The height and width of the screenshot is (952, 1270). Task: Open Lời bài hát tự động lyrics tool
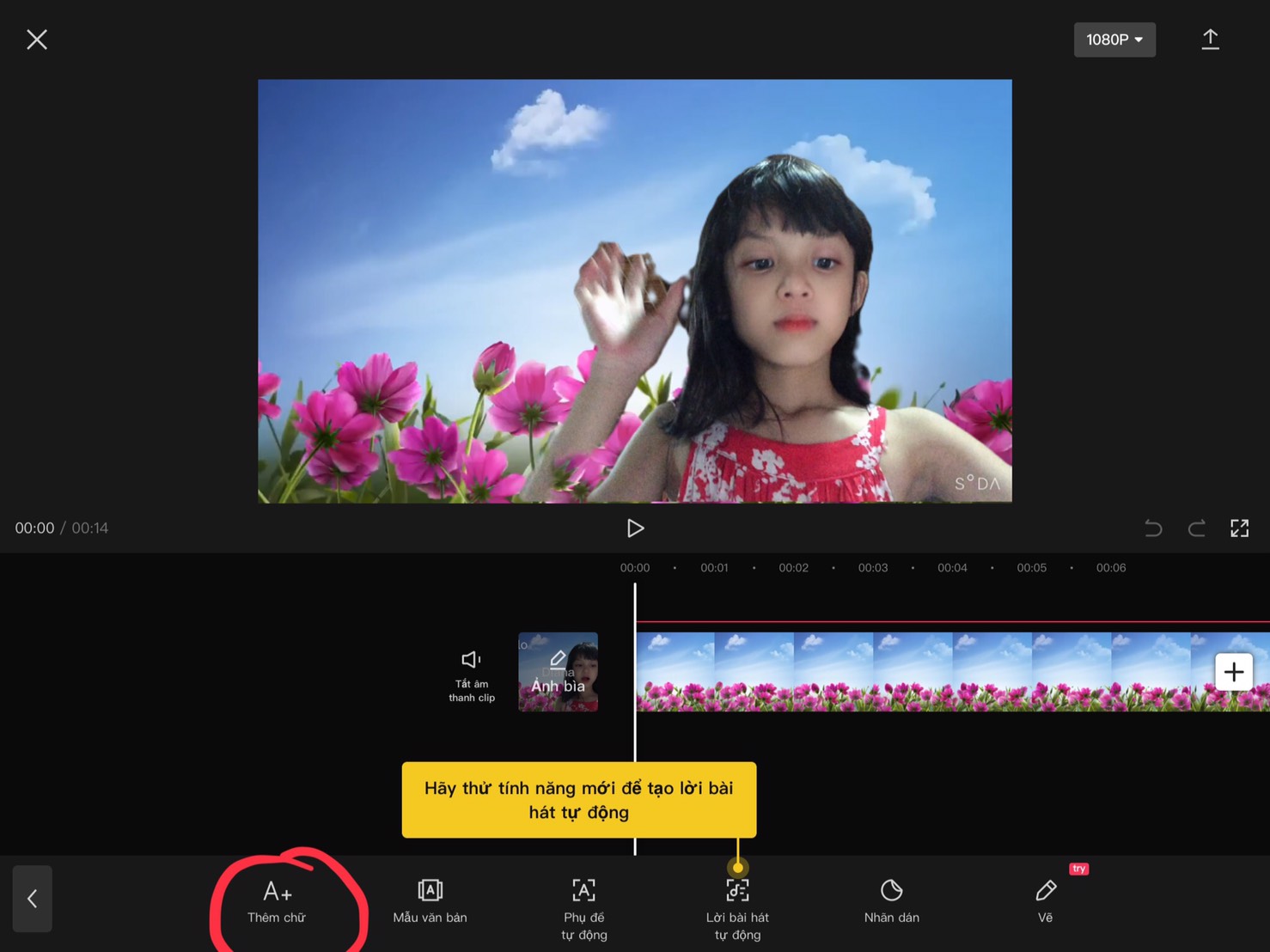point(737,909)
